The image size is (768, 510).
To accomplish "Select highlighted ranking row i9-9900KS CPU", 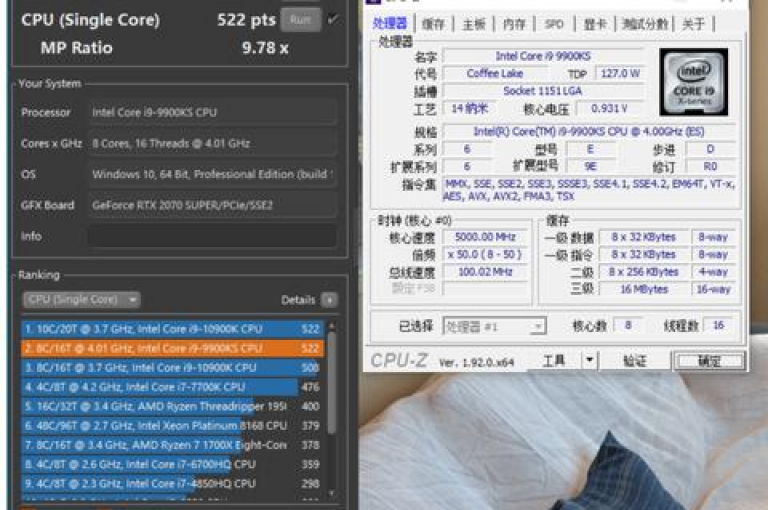I will [x=172, y=348].
